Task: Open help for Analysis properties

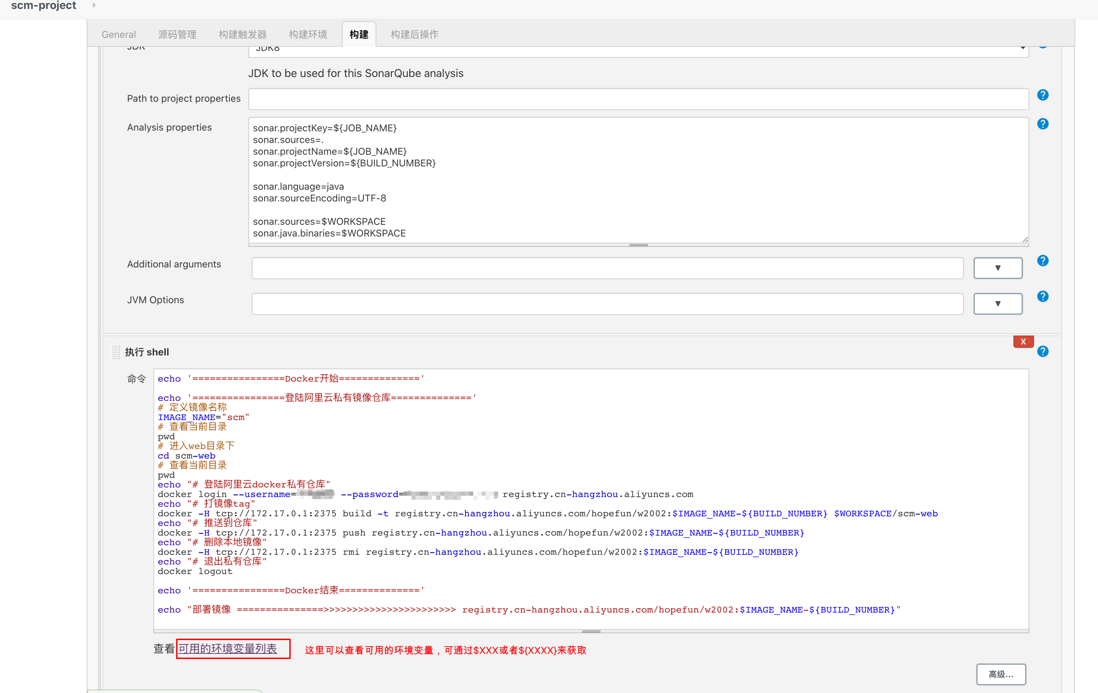Action: pyautogui.click(x=1043, y=124)
